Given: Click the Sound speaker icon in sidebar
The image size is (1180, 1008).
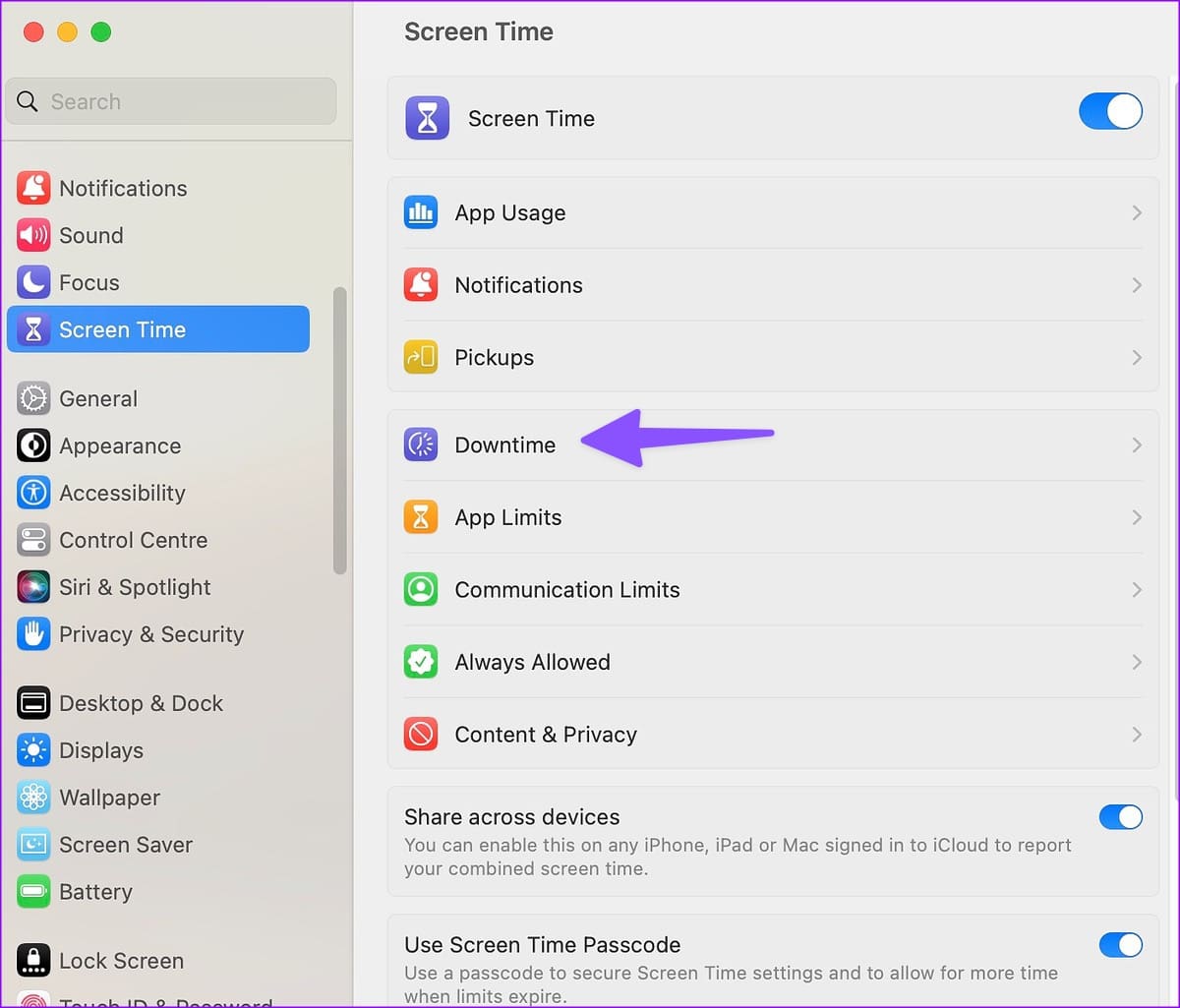Looking at the screenshot, I should point(33,235).
